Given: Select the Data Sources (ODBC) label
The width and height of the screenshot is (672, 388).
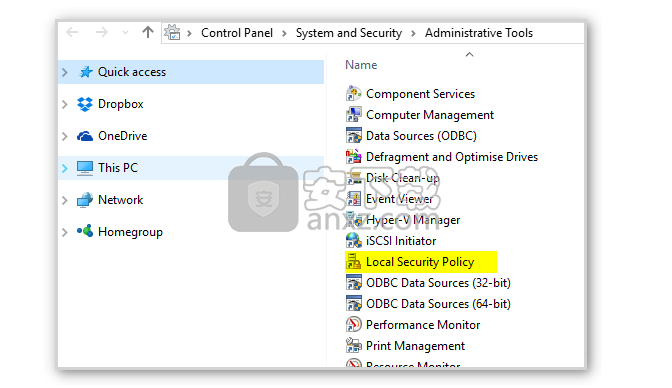Looking at the screenshot, I should 421,136.
